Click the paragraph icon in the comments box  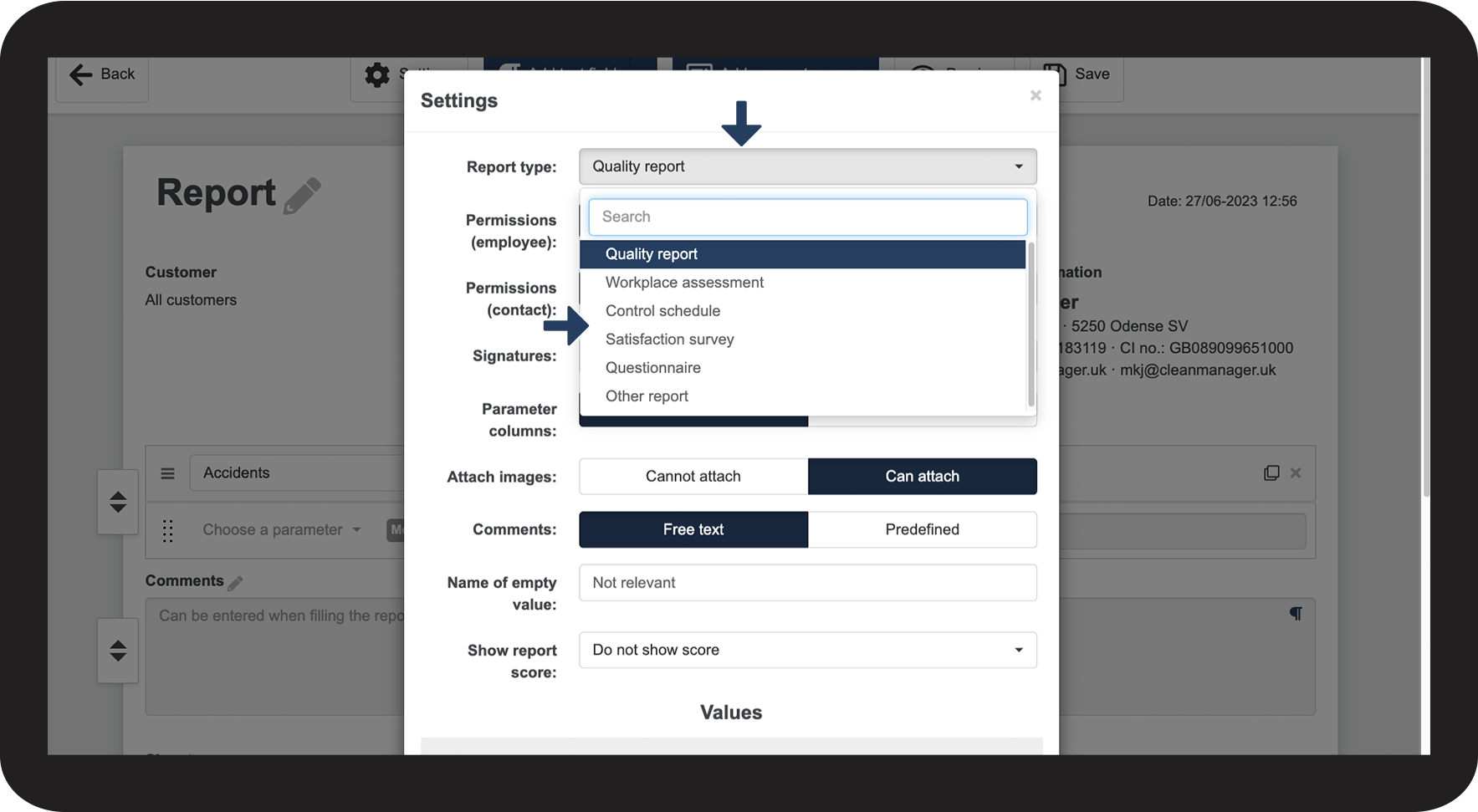[1296, 614]
